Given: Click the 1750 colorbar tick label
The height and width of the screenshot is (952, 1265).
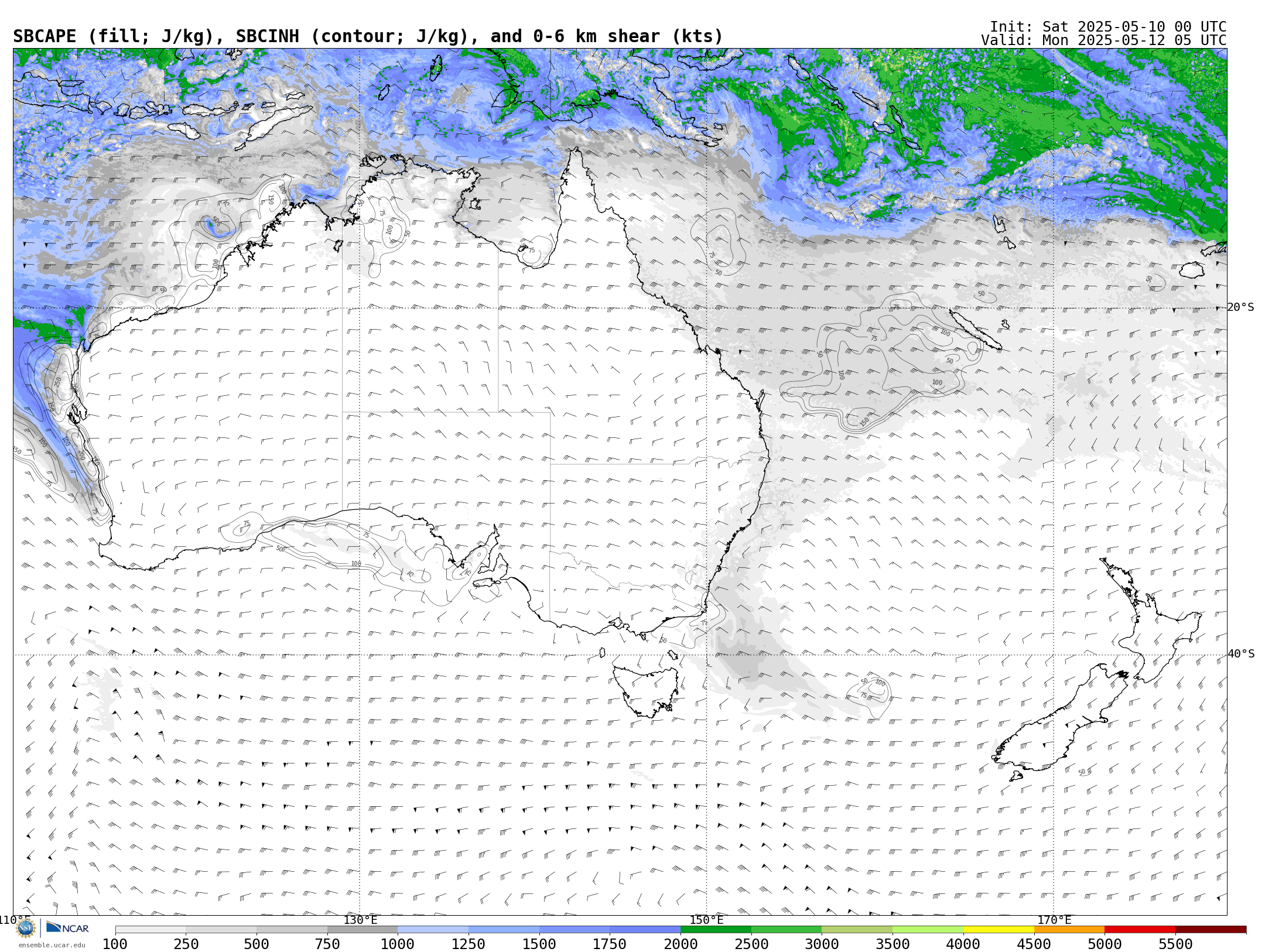Looking at the screenshot, I should (x=610, y=944).
